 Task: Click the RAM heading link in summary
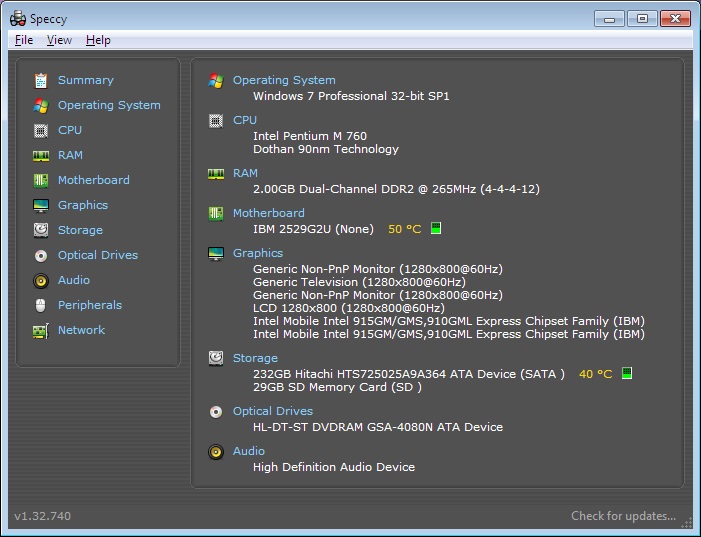245,173
